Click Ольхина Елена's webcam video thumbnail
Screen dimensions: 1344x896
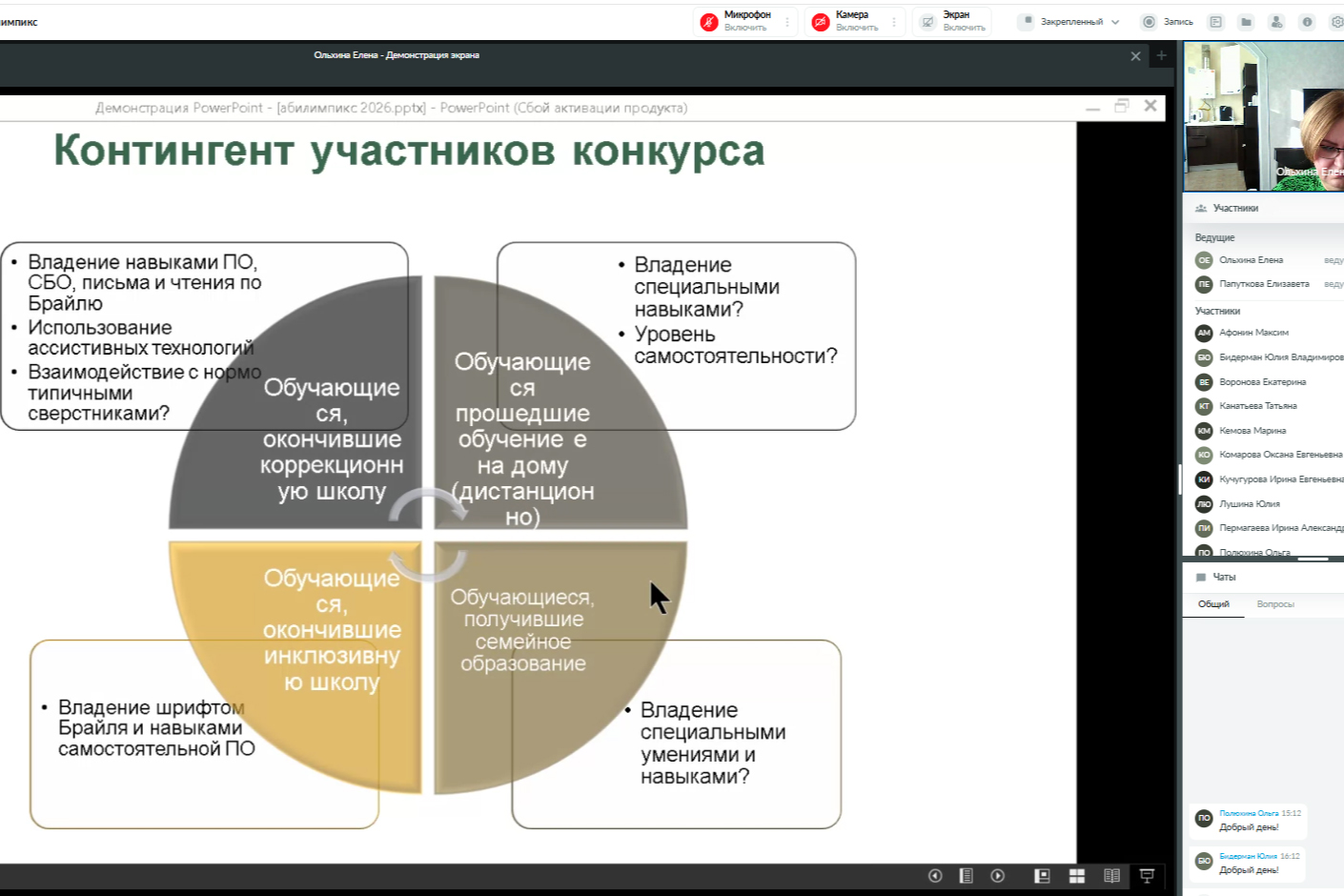pyautogui.click(x=1264, y=116)
